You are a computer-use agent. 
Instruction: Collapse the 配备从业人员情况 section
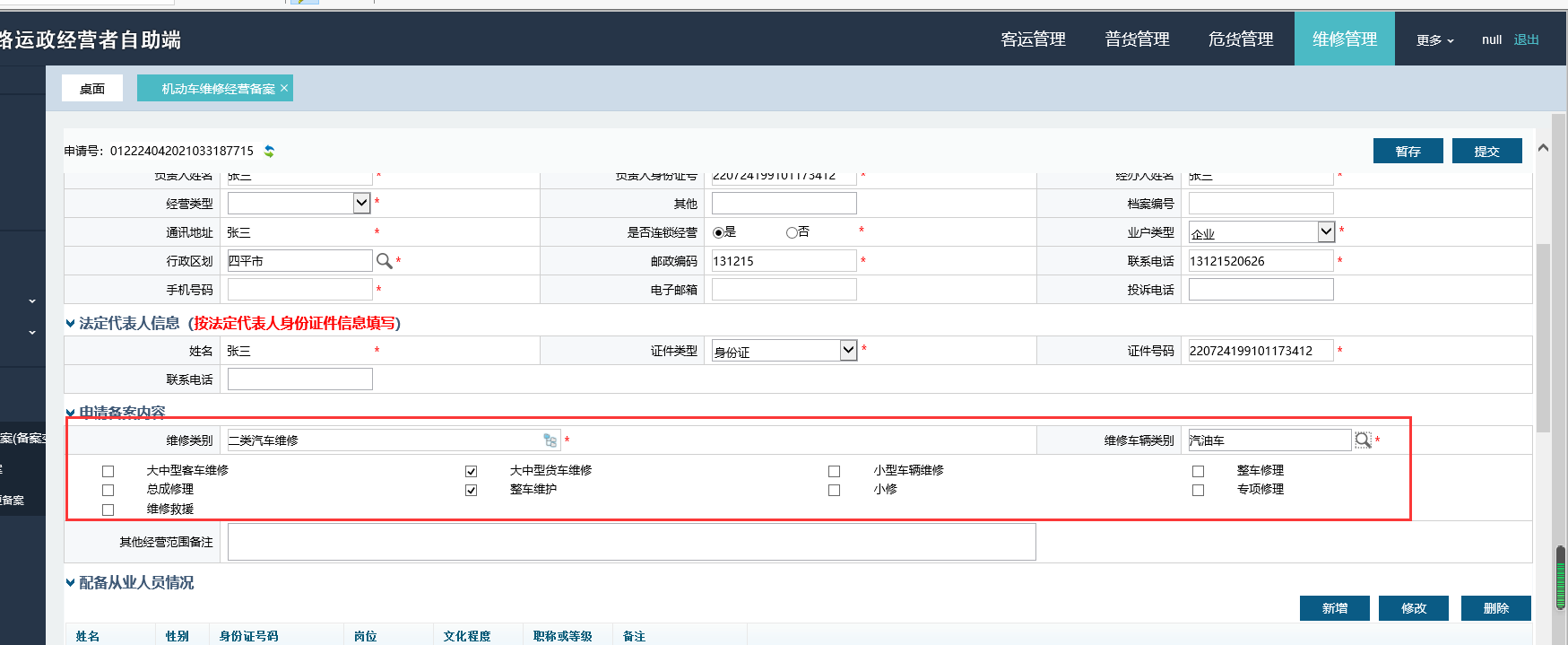pos(70,583)
